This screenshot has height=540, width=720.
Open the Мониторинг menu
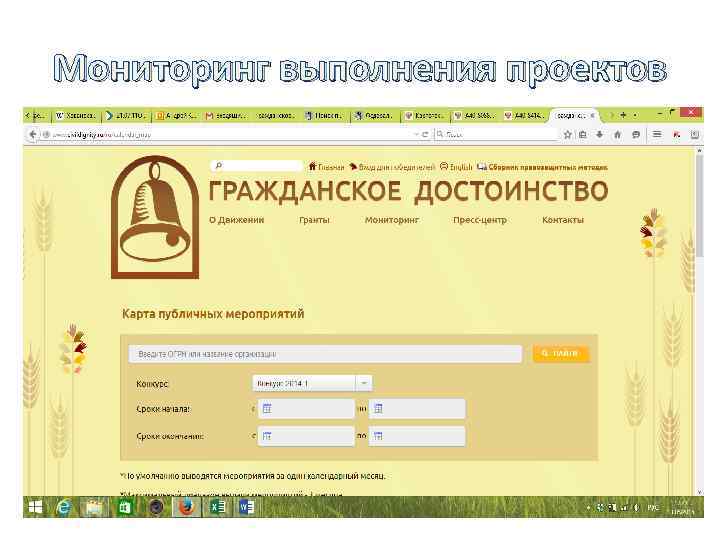(x=392, y=220)
